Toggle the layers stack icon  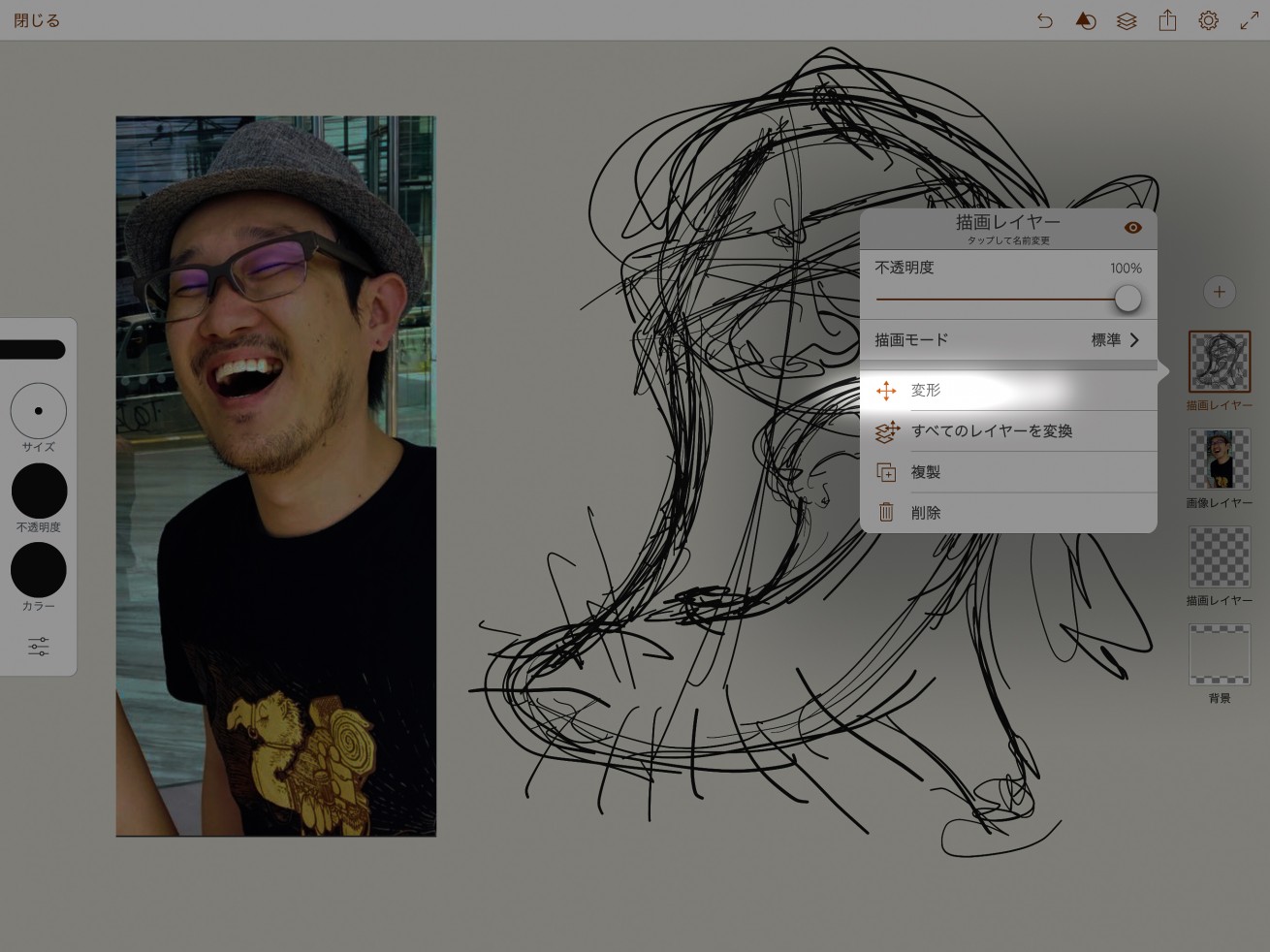(x=1127, y=20)
